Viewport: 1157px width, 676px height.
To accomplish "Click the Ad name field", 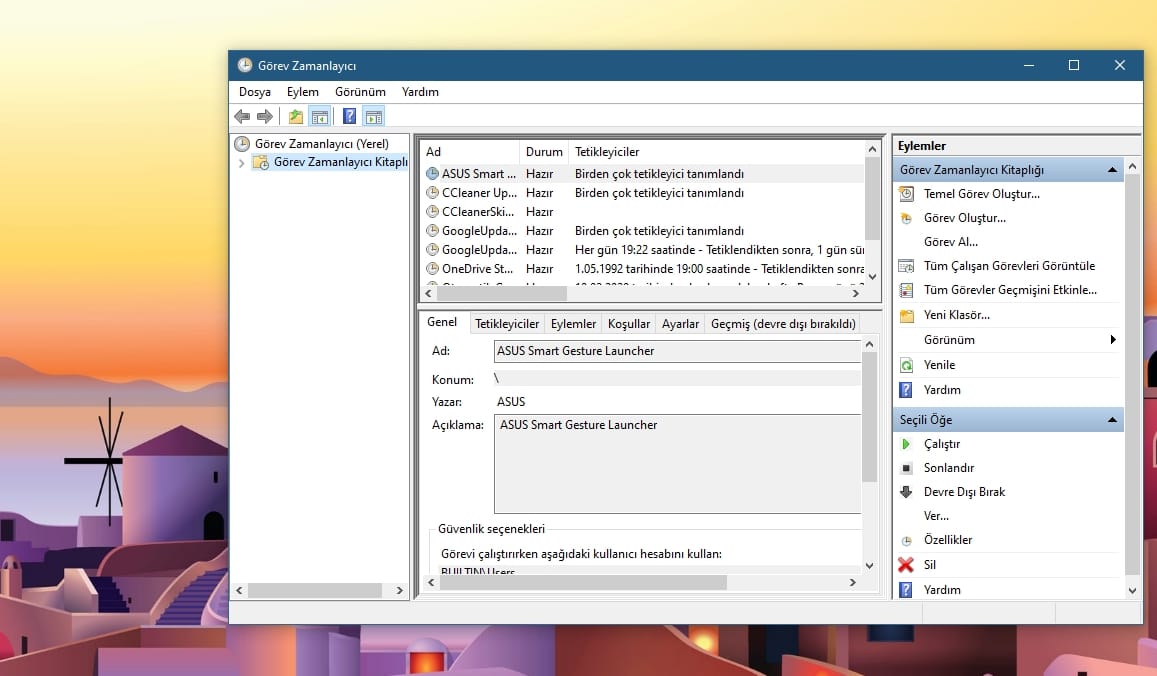I will pyautogui.click(x=677, y=351).
